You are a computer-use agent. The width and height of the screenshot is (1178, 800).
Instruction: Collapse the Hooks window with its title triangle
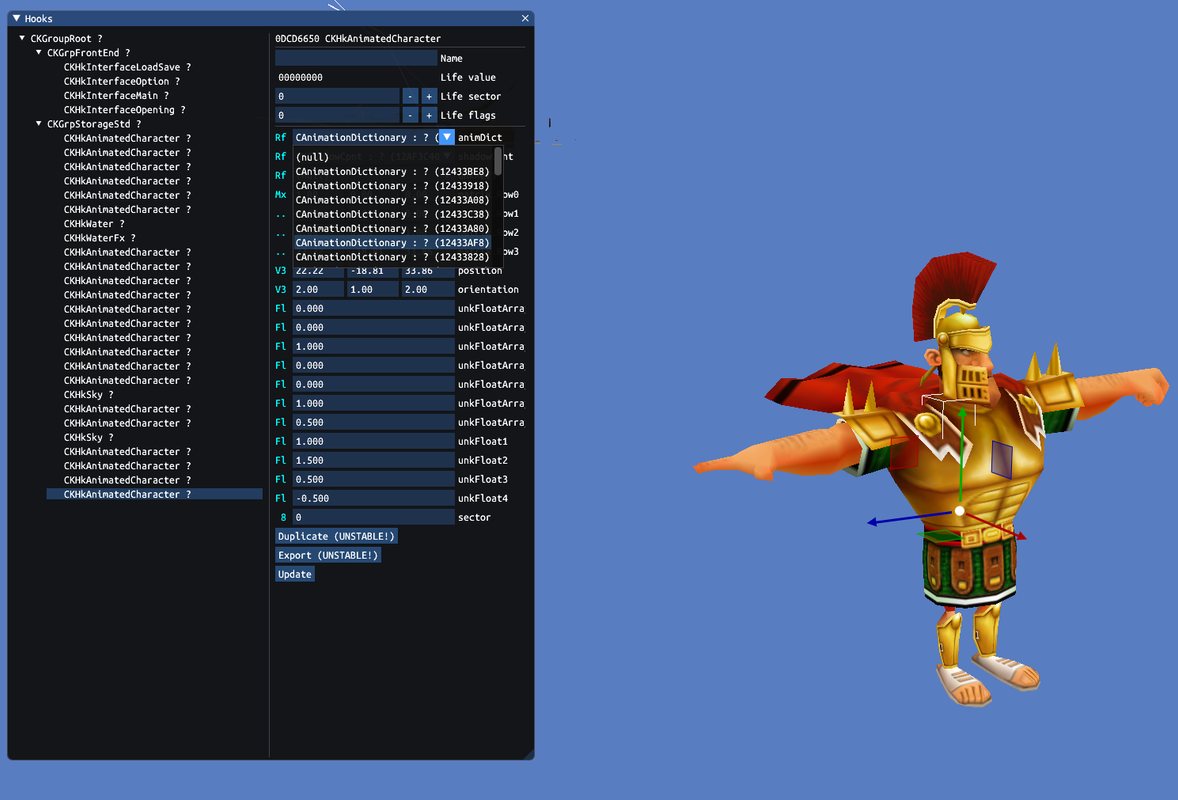[x=17, y=18]
